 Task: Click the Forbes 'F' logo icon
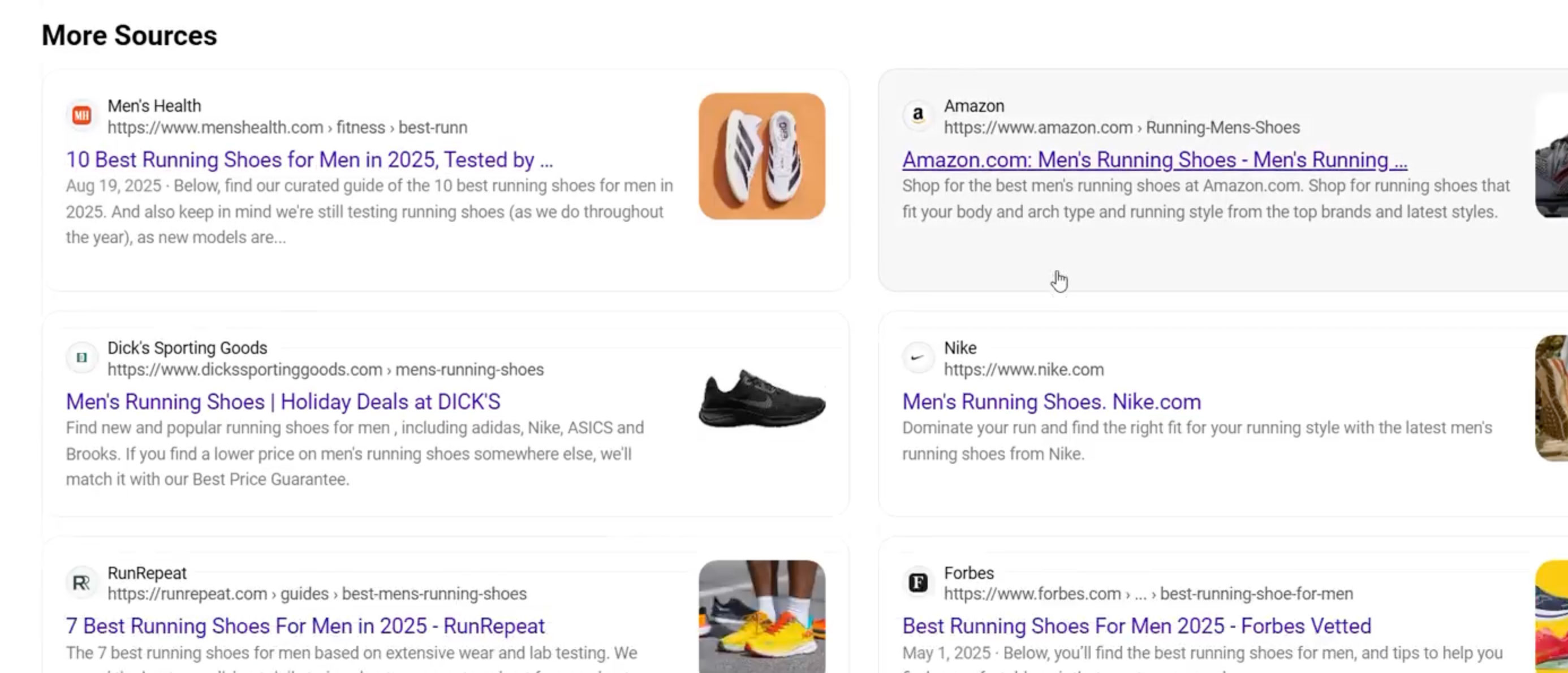(x=918, y=583)
